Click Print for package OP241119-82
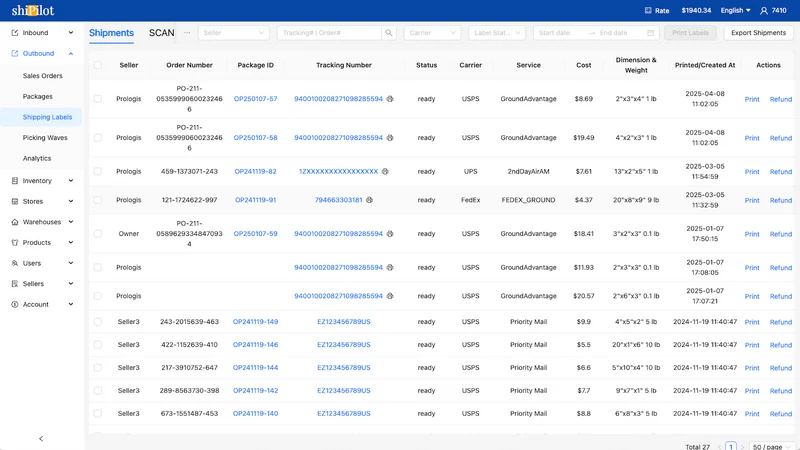Screen dimensions: 800x450 (x=752, y=171)
